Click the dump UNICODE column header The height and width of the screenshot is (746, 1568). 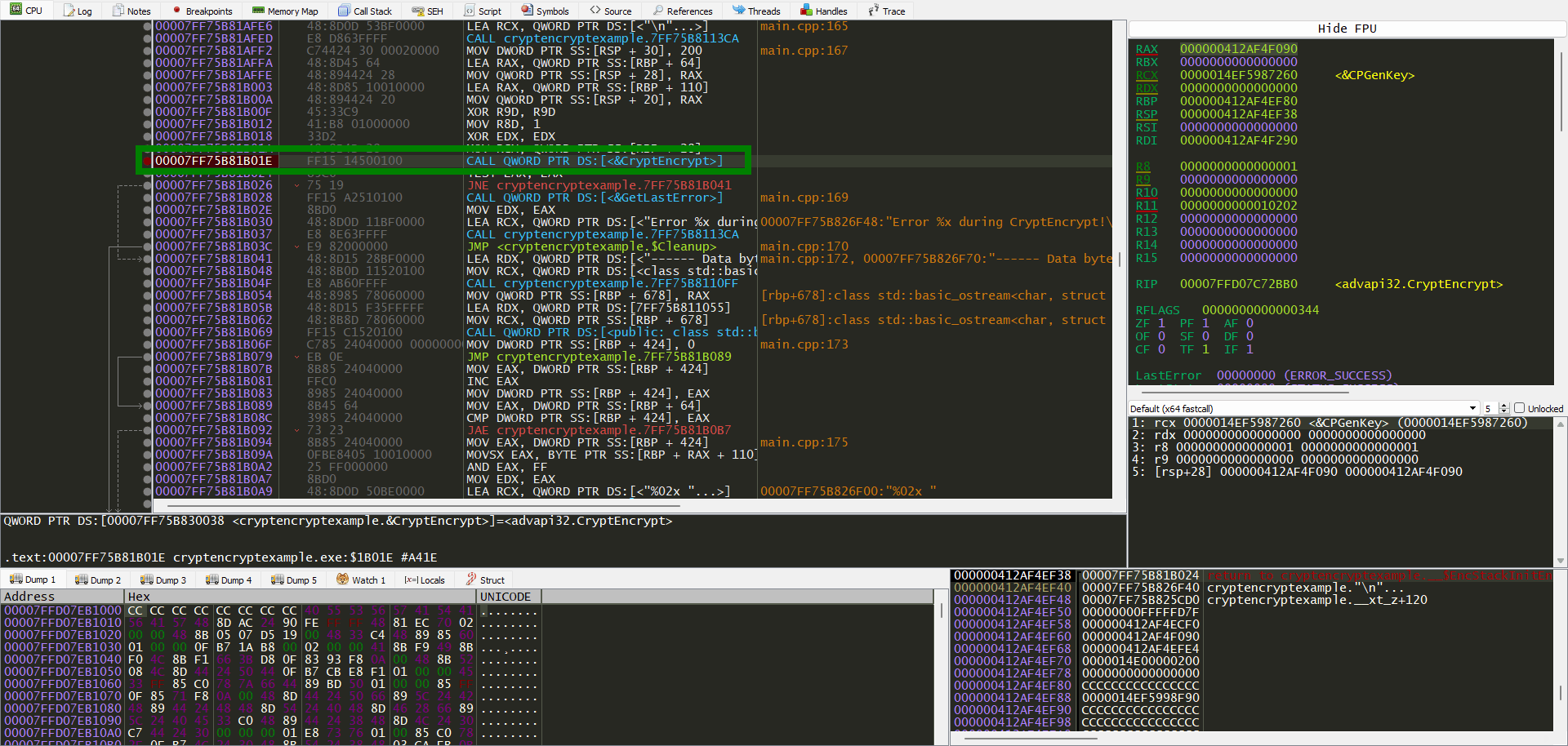pyautogui.click(x=509, y=597)
